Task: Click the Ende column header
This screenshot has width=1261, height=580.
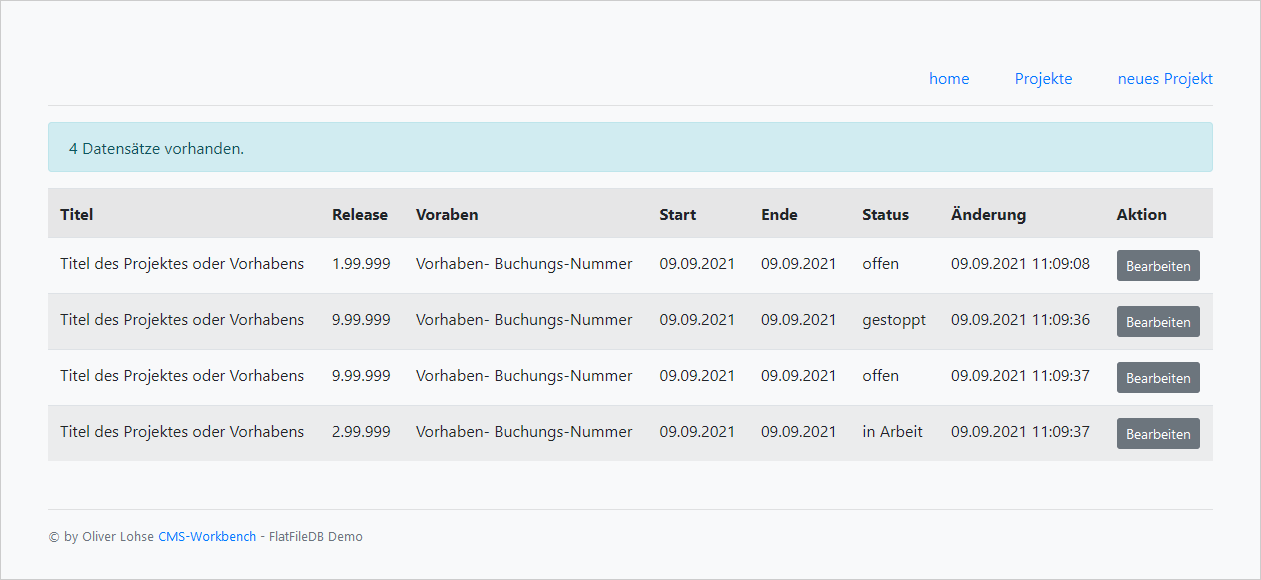Action: coord(779,214)
